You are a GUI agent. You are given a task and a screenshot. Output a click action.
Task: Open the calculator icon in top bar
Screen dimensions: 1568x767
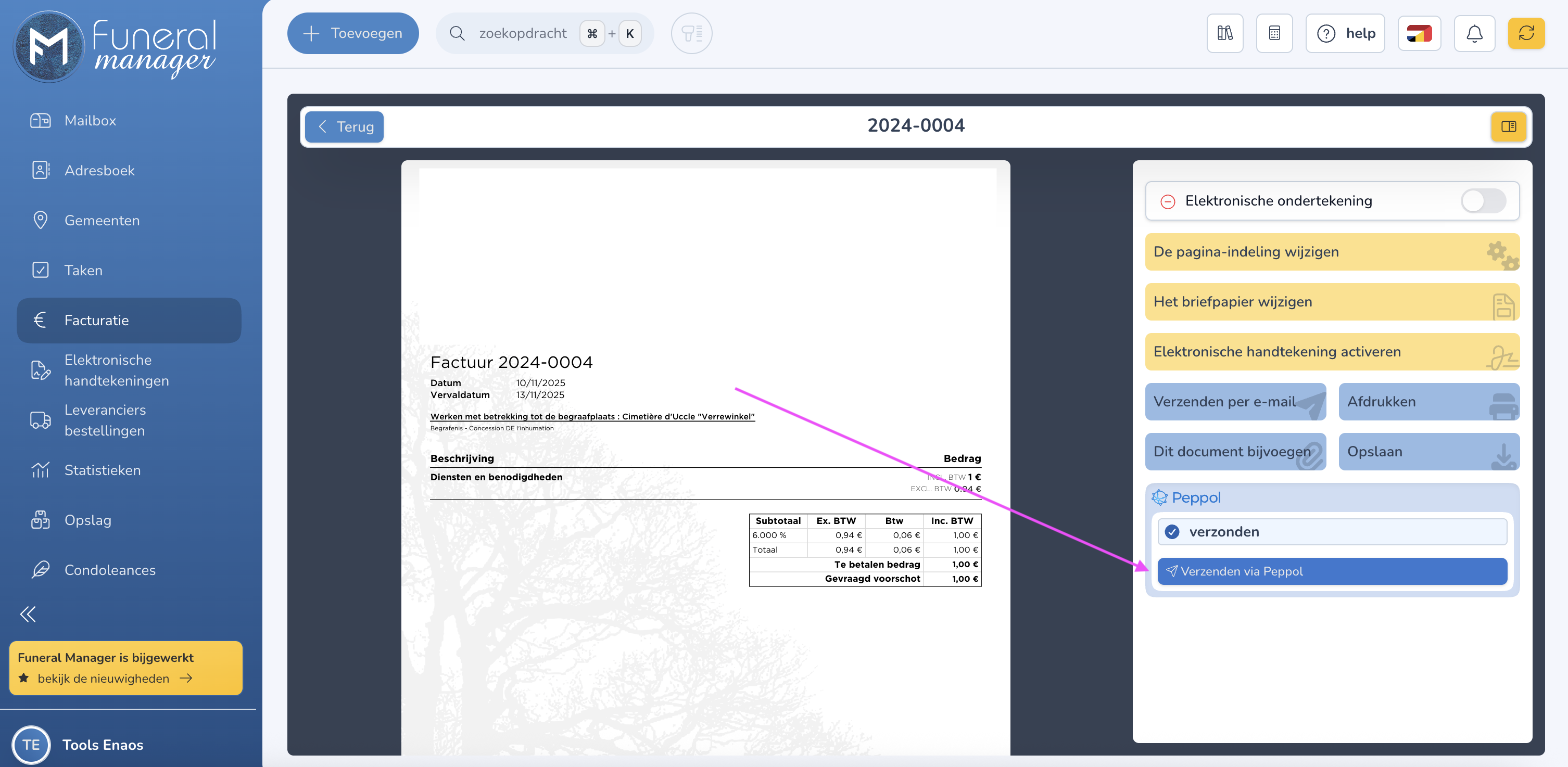tap(1274, 33)
